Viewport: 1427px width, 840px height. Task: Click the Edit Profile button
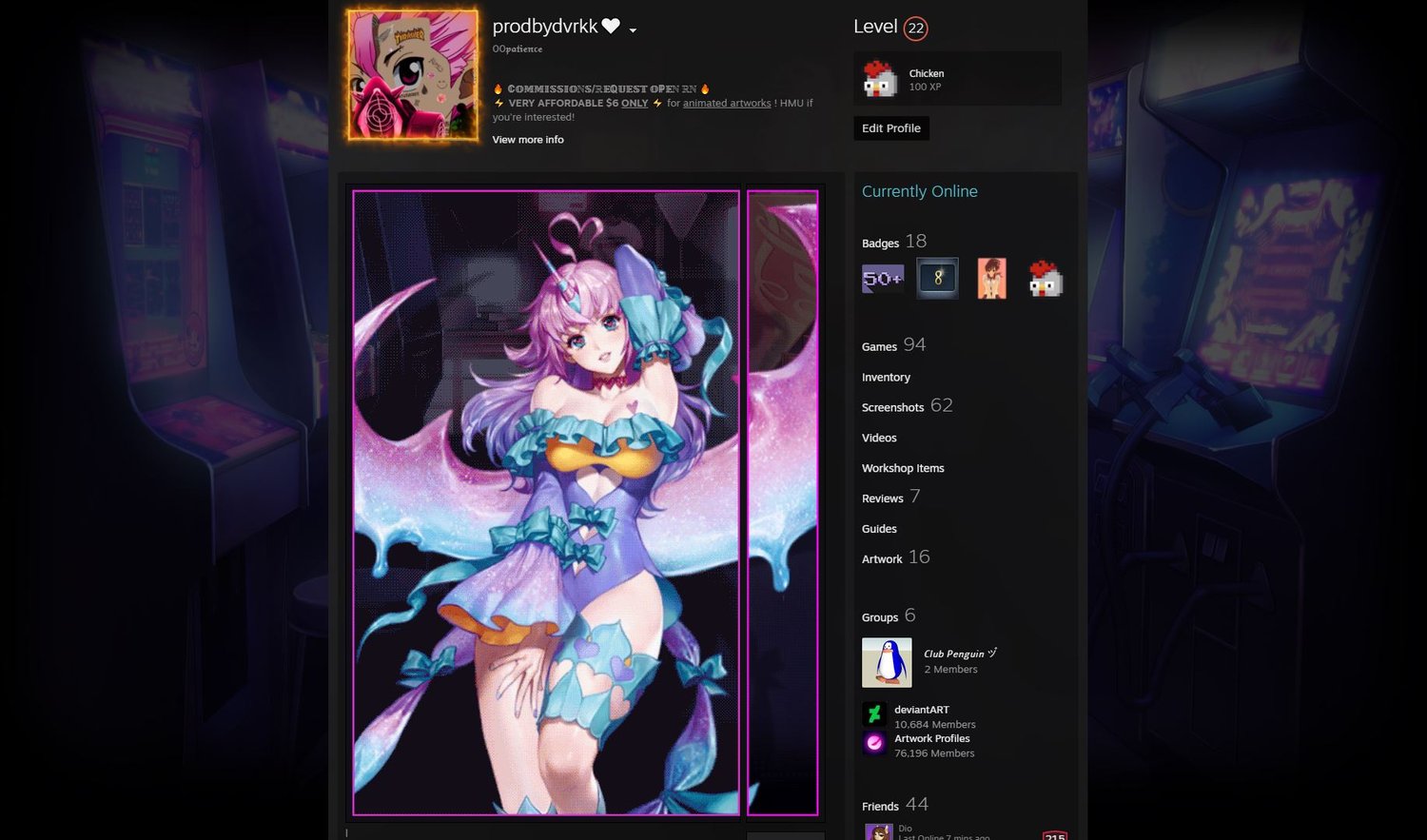pyautogui.click(x=891, y=128)
